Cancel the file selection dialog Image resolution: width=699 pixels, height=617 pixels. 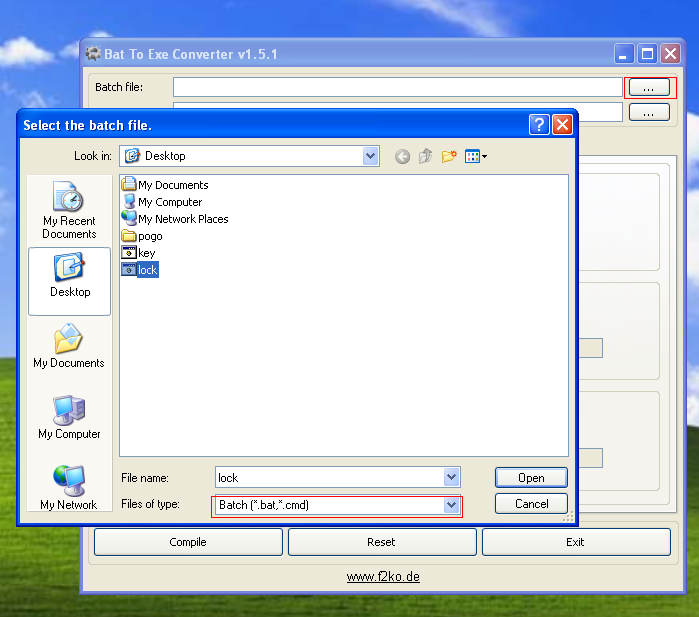point(531,504)
